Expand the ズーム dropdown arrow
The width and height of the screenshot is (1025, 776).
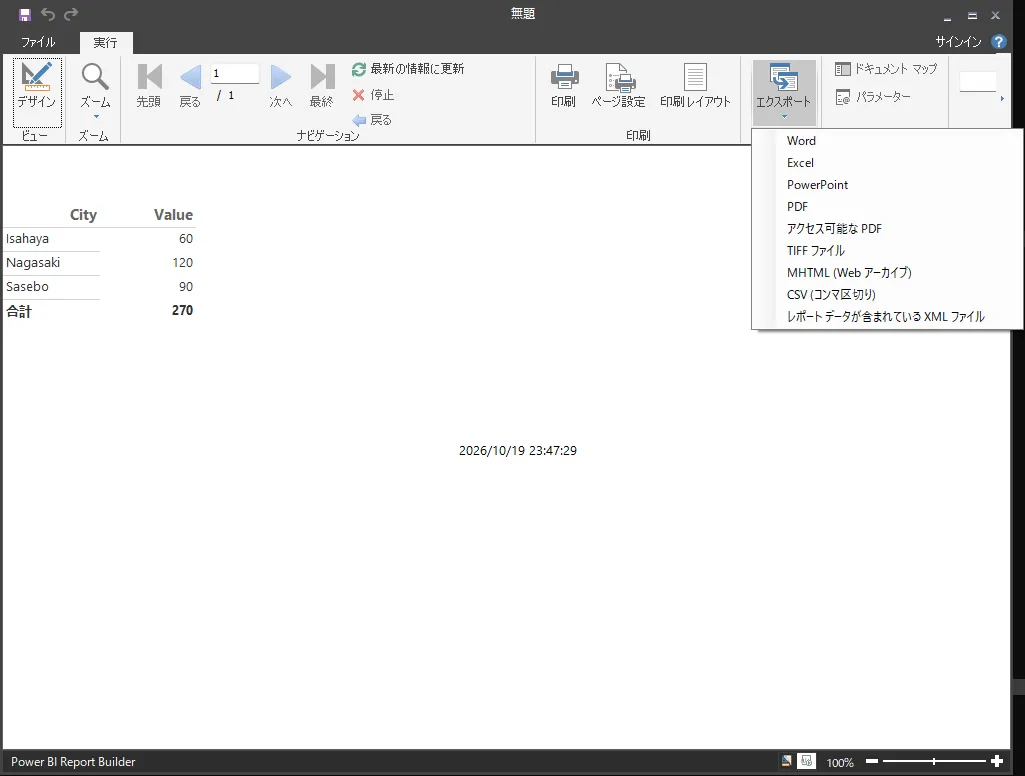[96, 117]
